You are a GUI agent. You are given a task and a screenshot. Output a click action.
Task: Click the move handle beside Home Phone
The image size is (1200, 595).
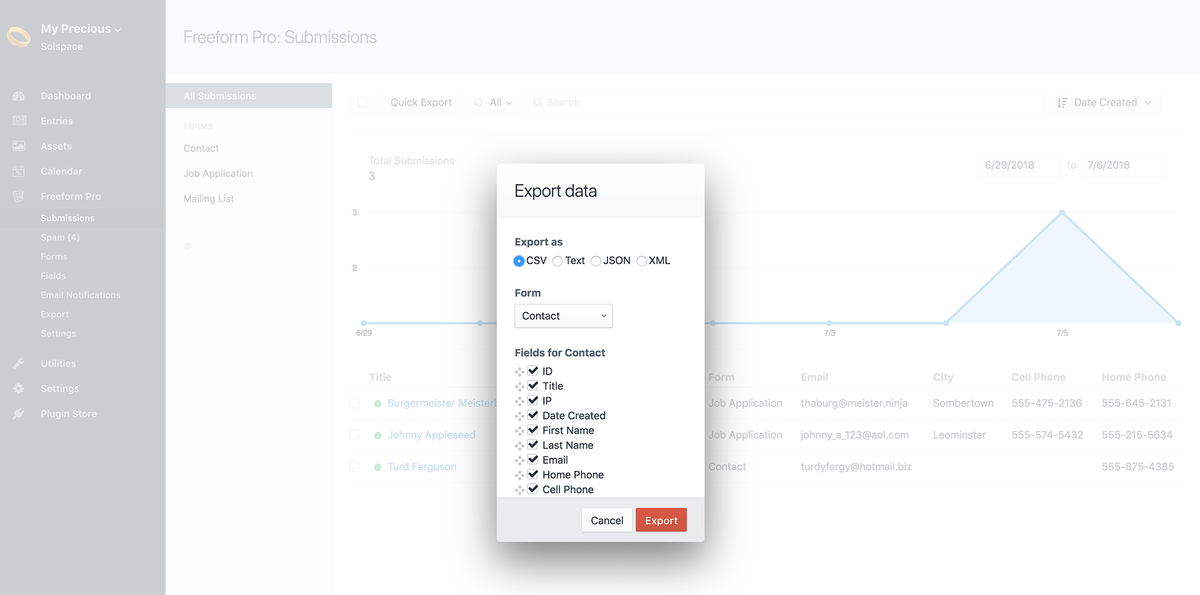pos(520,475)
